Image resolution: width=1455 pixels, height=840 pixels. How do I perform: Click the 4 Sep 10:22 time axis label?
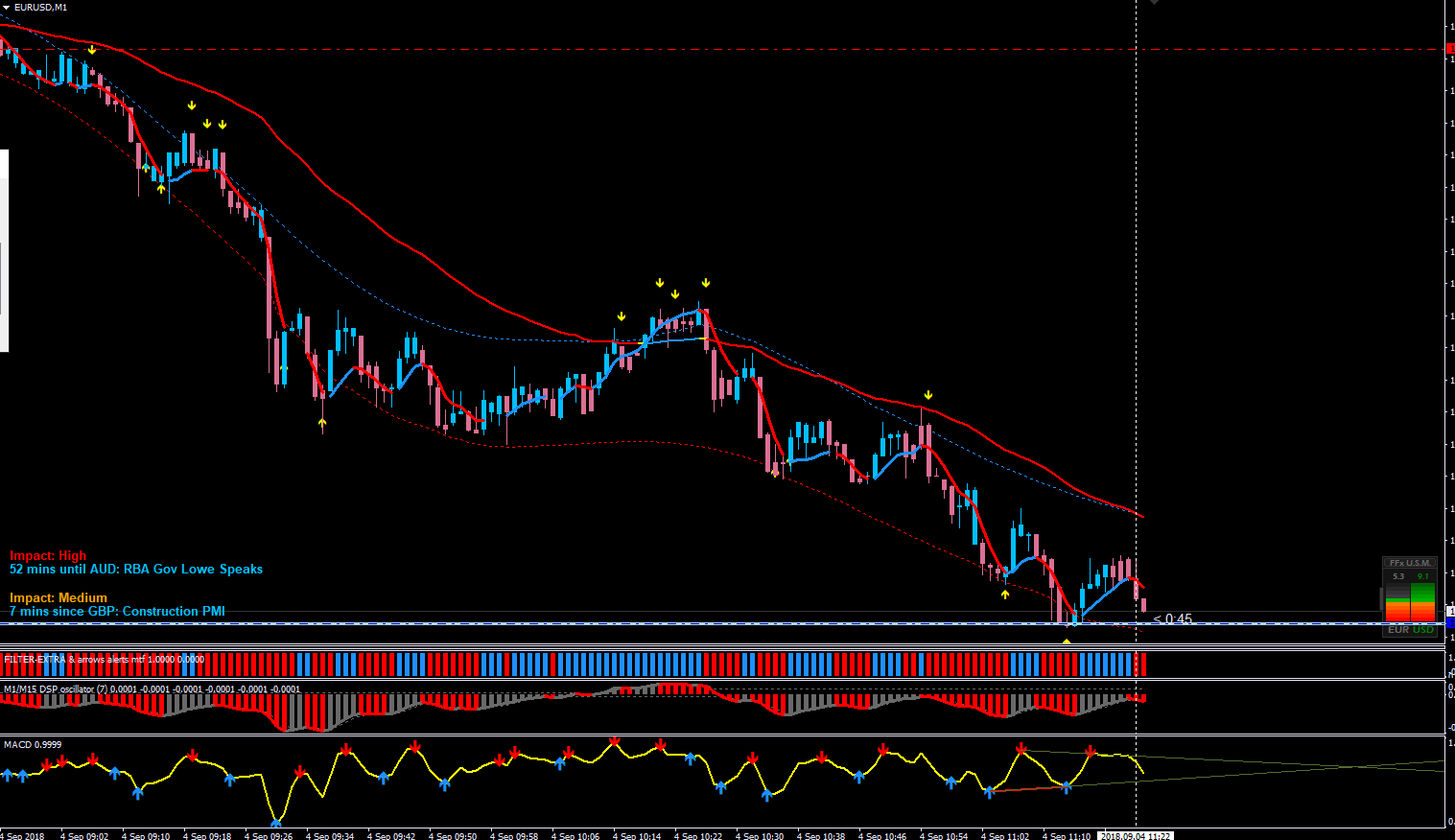698,835
